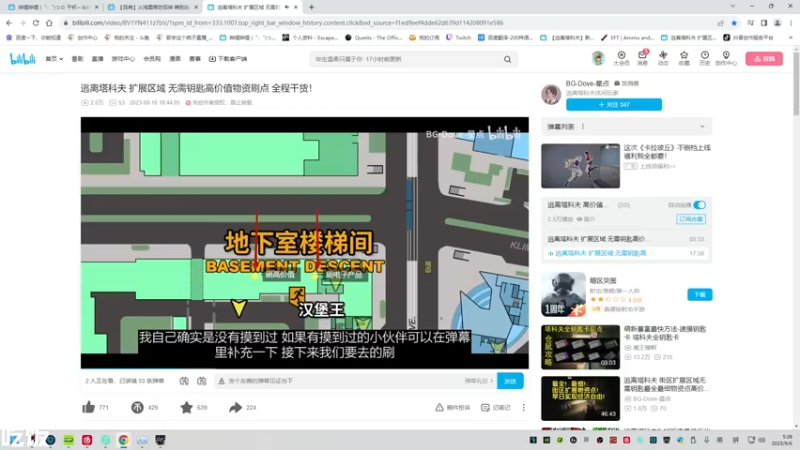This screenshot has height=450, width=800.
Task: Open danmaku settings icon beside the toggle
Action: point(202,381)
